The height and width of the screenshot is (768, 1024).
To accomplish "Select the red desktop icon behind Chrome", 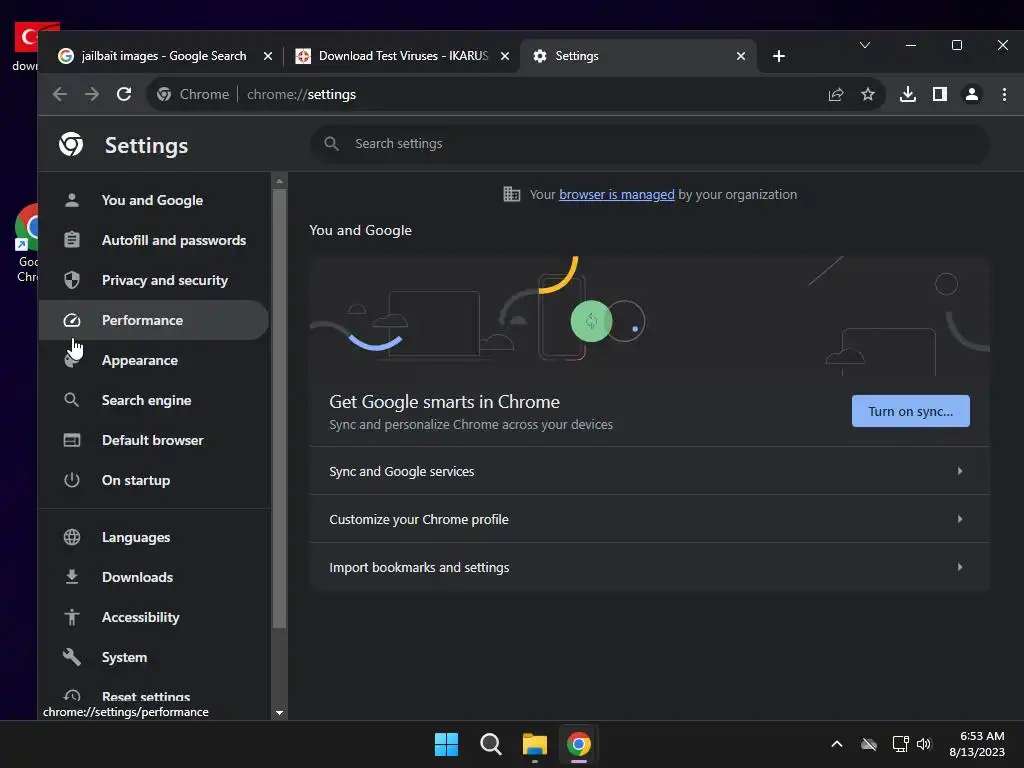I will tap(25, 47).
